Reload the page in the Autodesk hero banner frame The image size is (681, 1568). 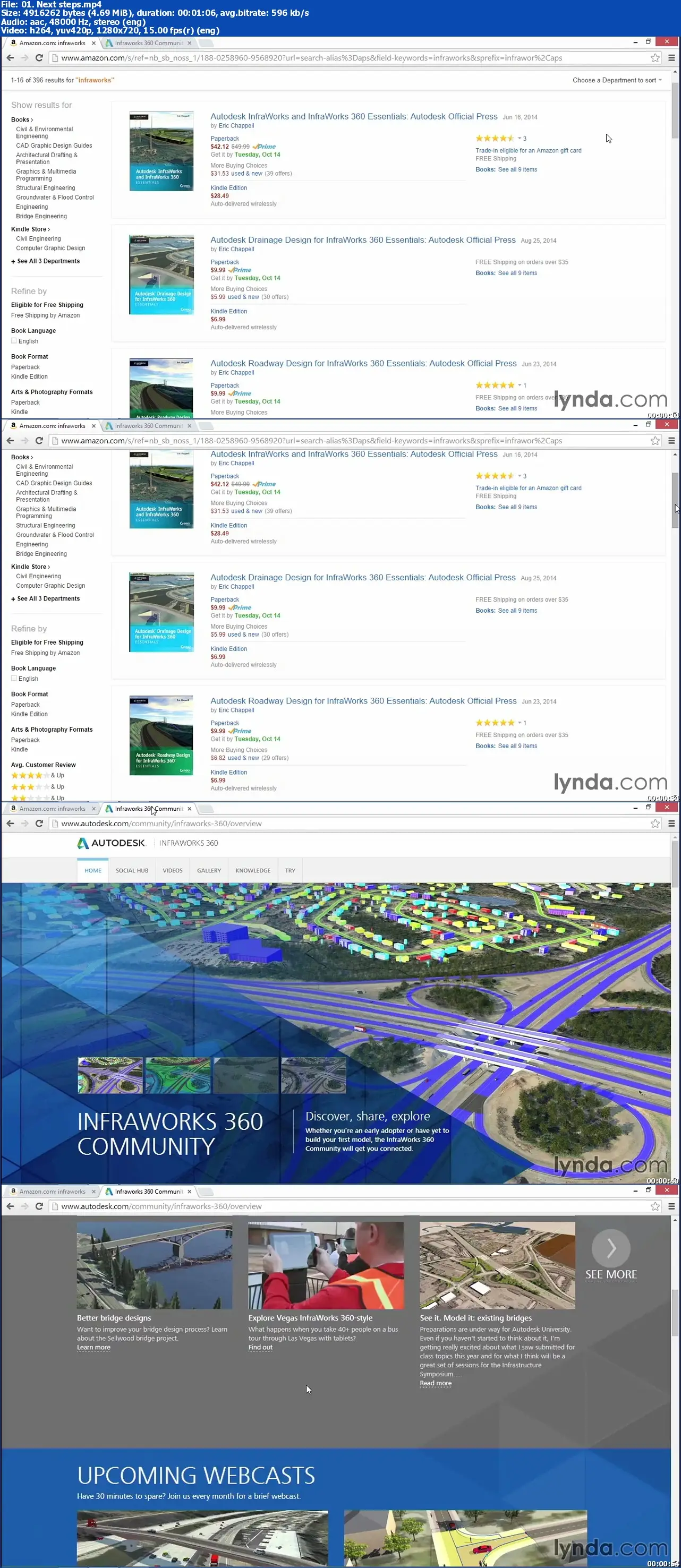pyautogui.click(x=39, y=823)
